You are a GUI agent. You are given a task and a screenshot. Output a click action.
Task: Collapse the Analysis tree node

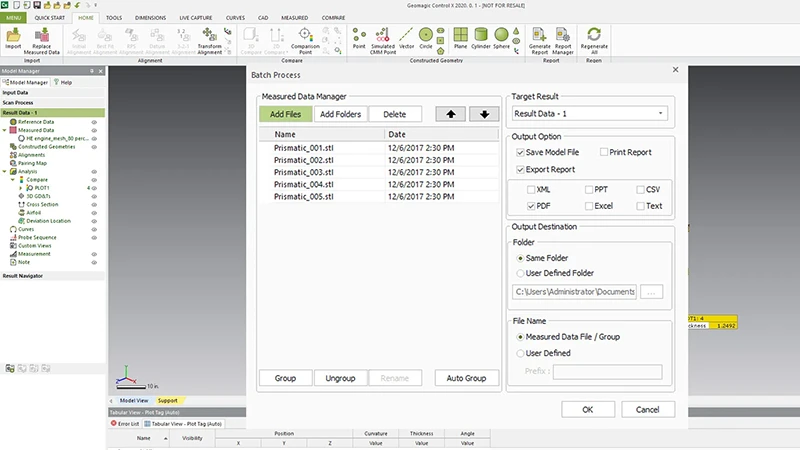pos(6,171)
